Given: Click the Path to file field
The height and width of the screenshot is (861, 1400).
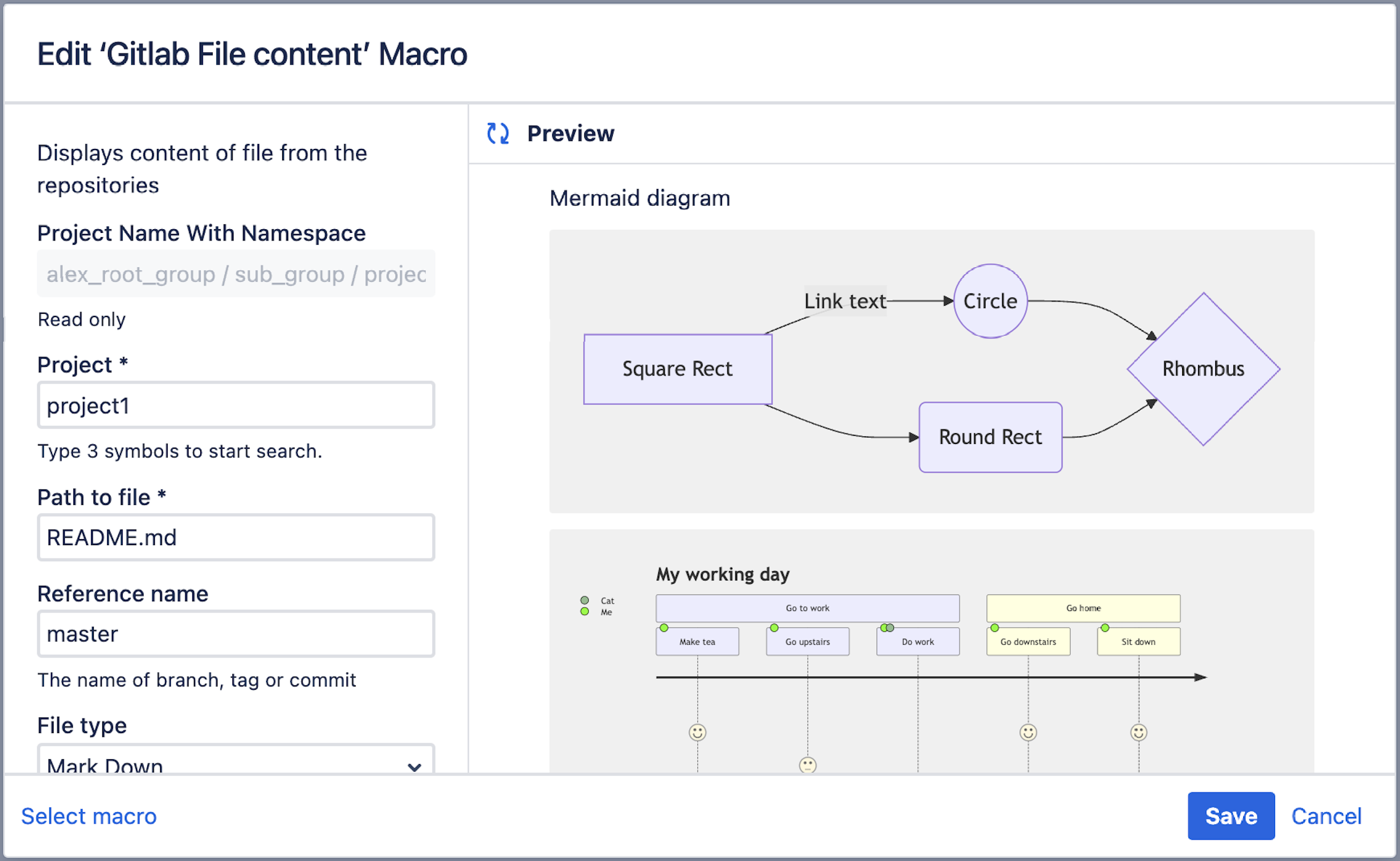Looking at the screenshot, I should [x=236, y=537].
